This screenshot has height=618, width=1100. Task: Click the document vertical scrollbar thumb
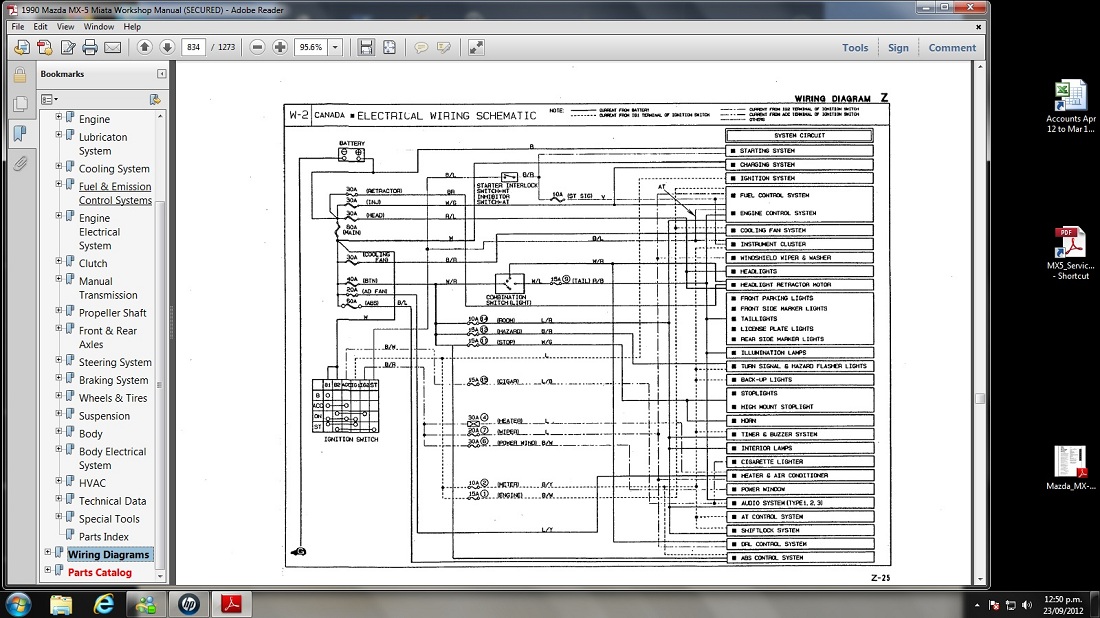(980, 398)
